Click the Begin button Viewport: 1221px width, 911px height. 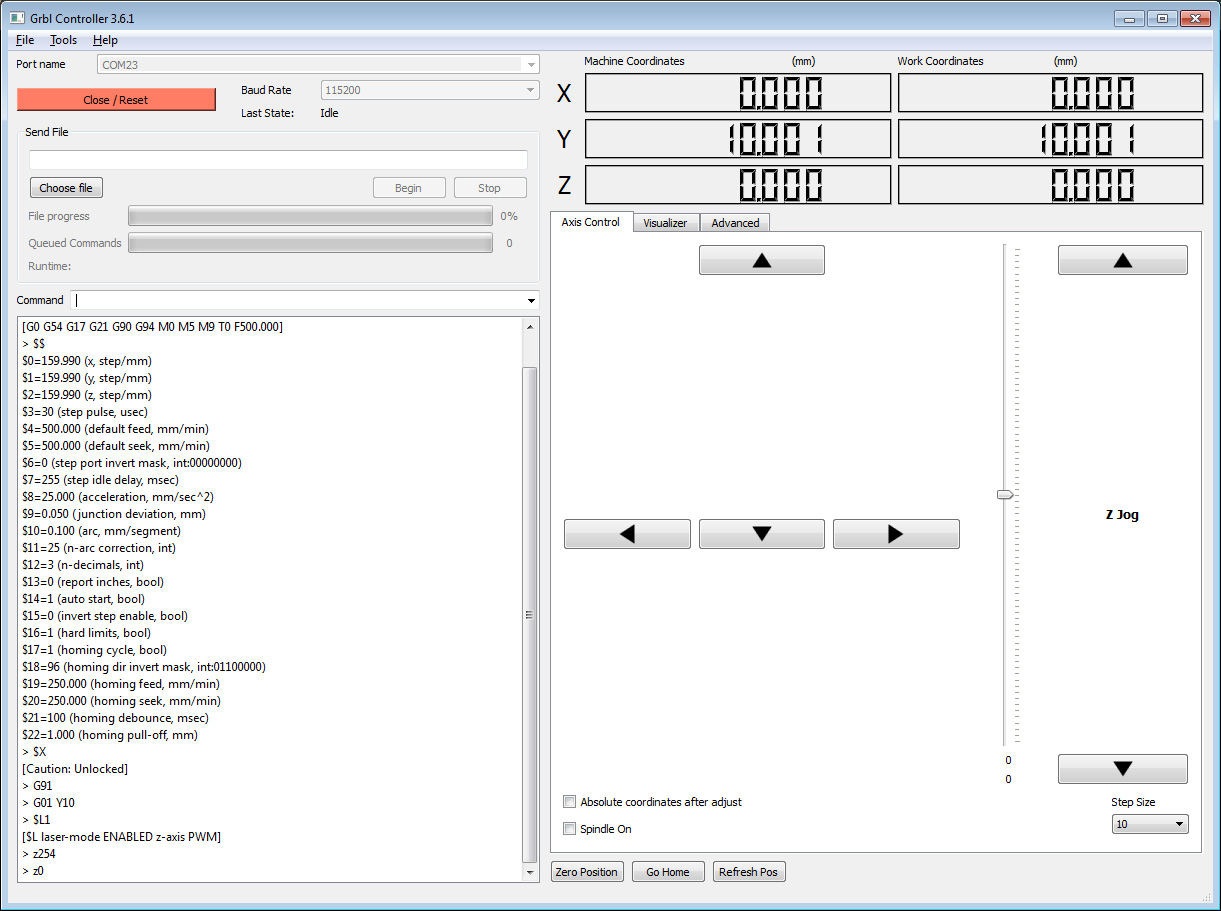click(x=408, y=188)
